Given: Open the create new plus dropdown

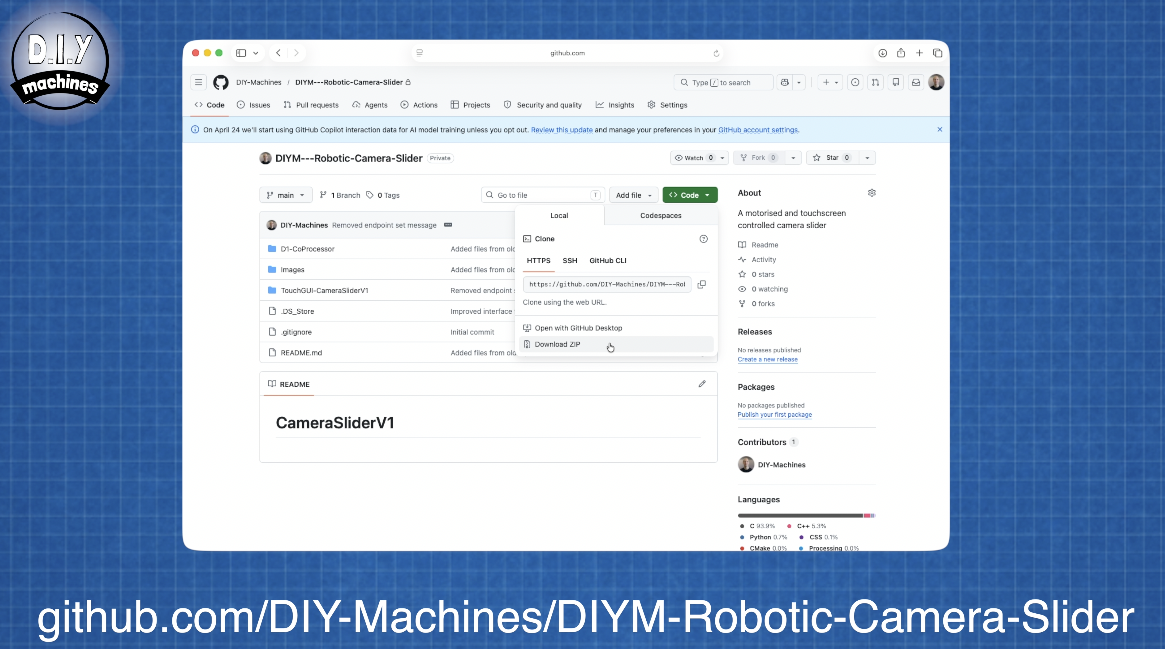Looking at the screenshot, I should coord(831,82).
